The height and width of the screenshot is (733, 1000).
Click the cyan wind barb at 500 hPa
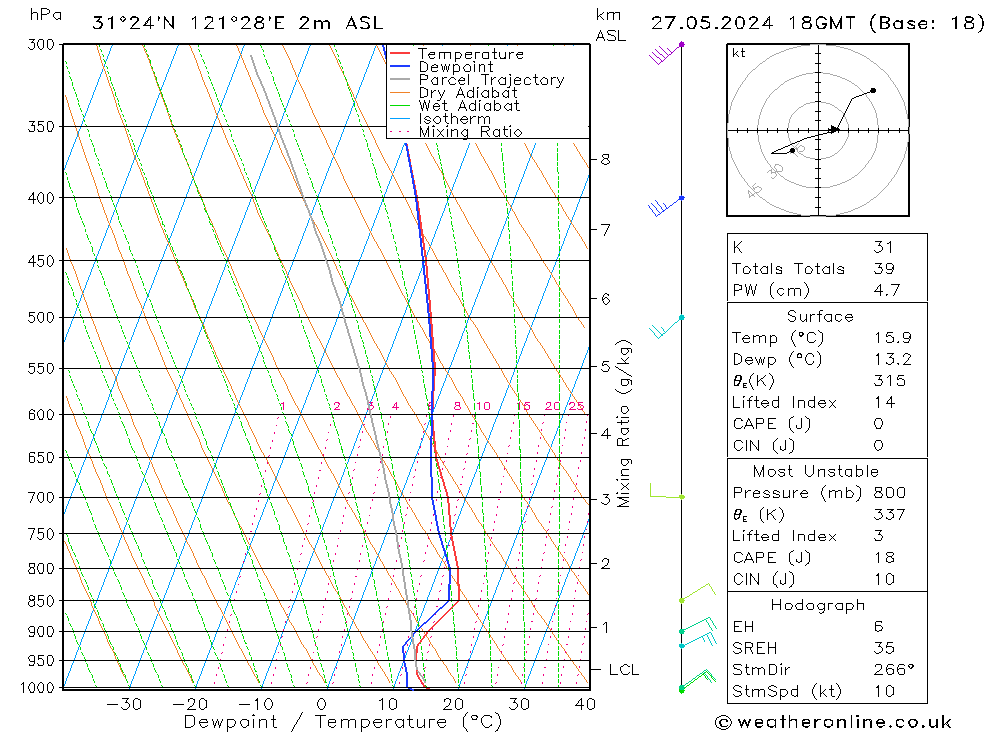pyautogui.click(x=666, y=327)
